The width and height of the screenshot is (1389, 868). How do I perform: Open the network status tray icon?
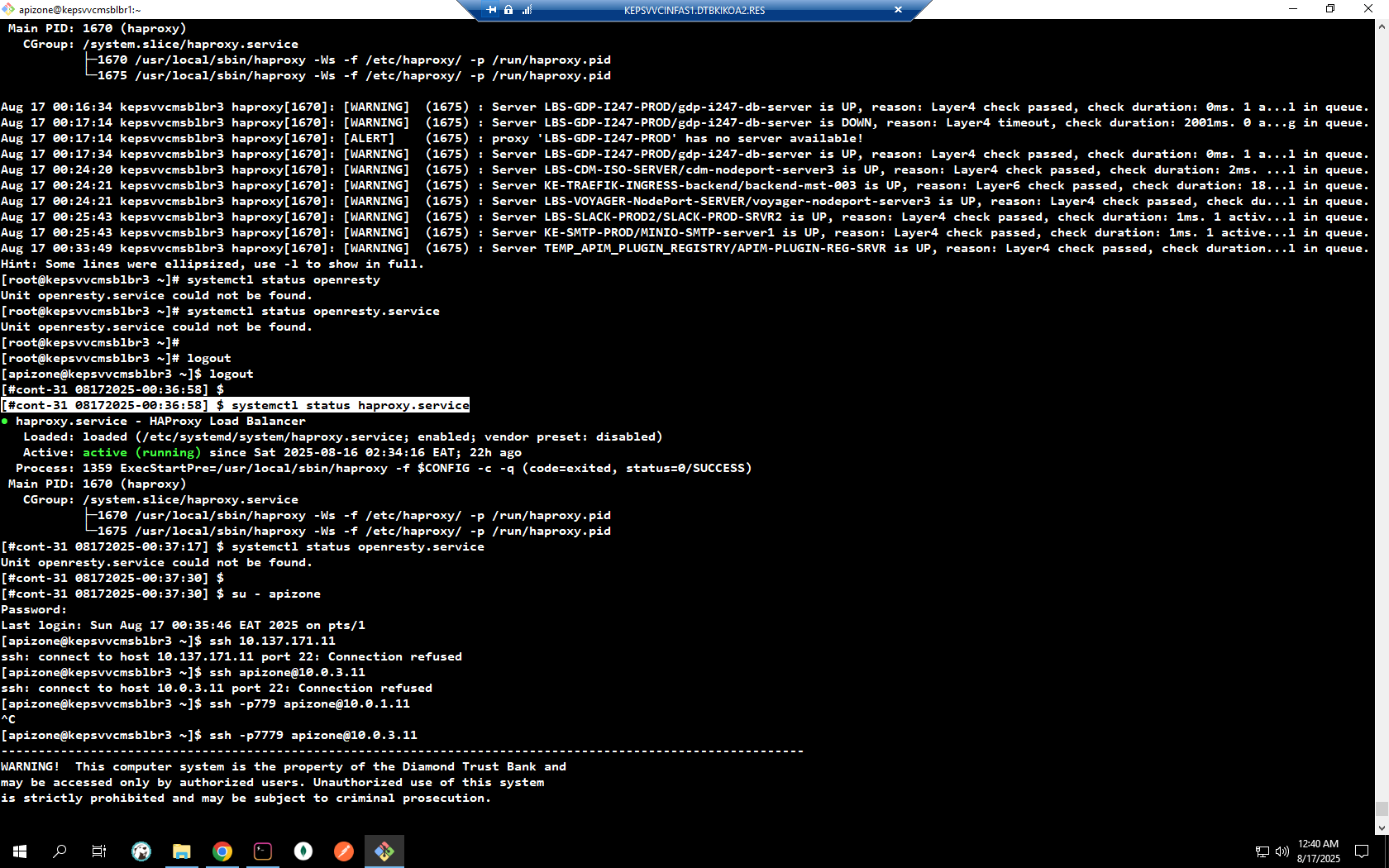[1262, 851]
